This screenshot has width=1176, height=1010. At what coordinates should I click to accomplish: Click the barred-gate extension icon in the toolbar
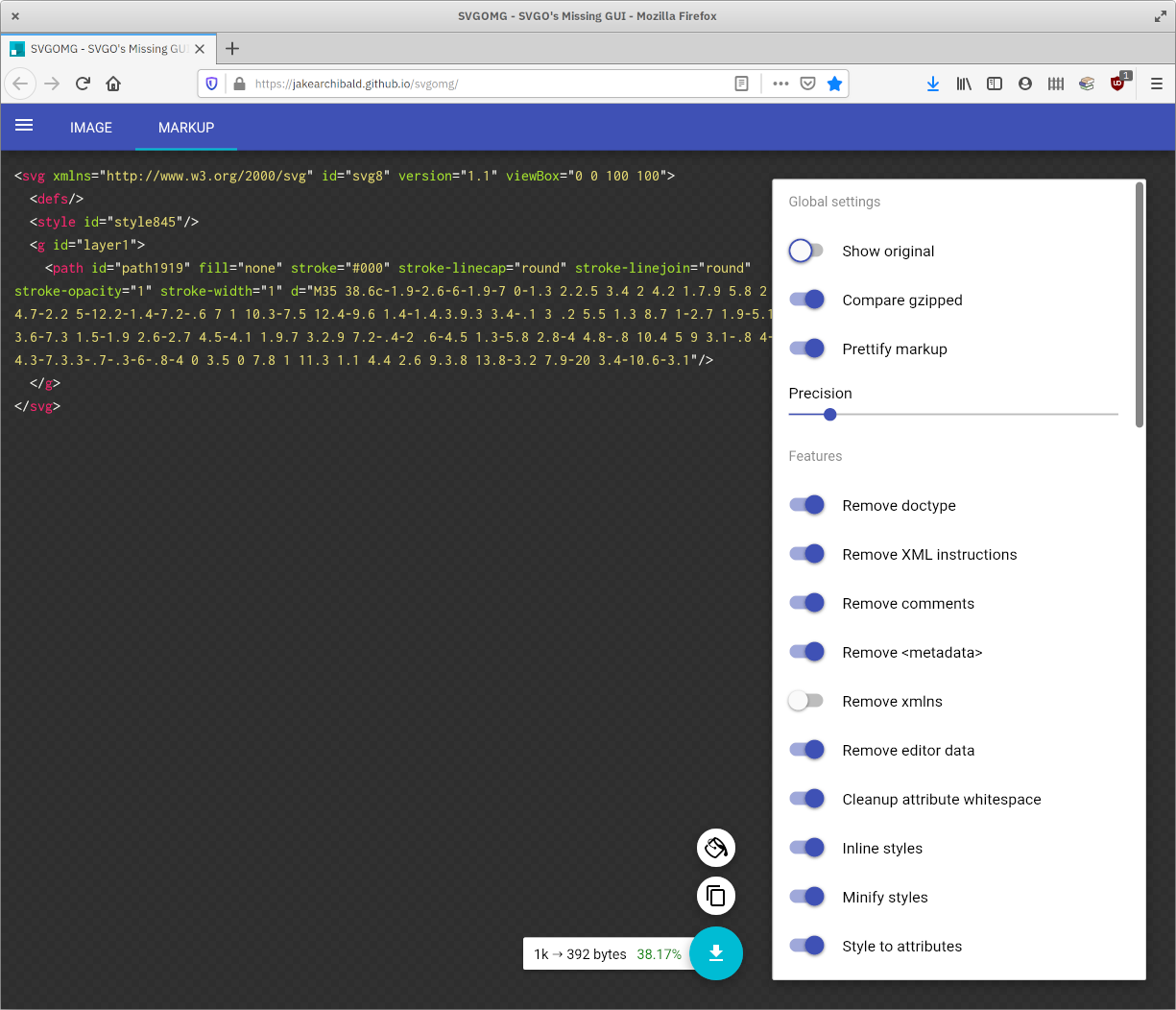(x=1056, y=84)
